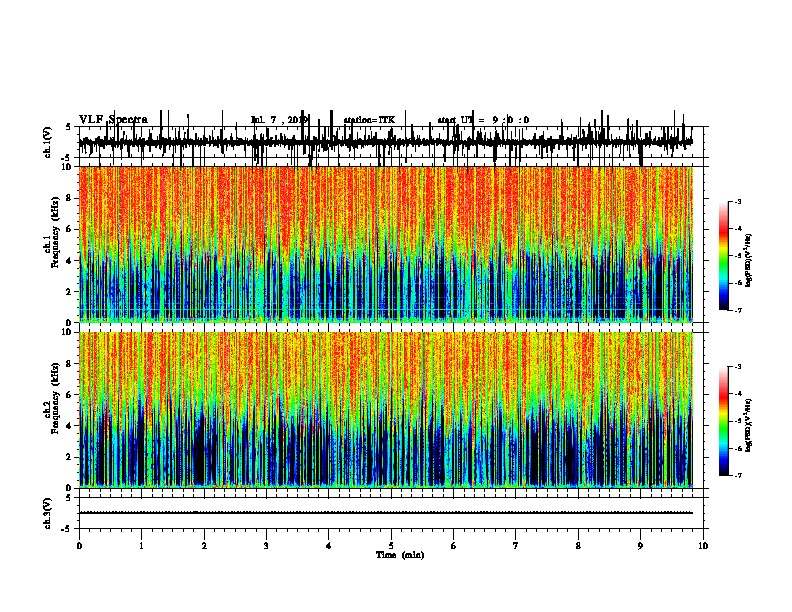Click time axis tick label 1

[141, 546]
